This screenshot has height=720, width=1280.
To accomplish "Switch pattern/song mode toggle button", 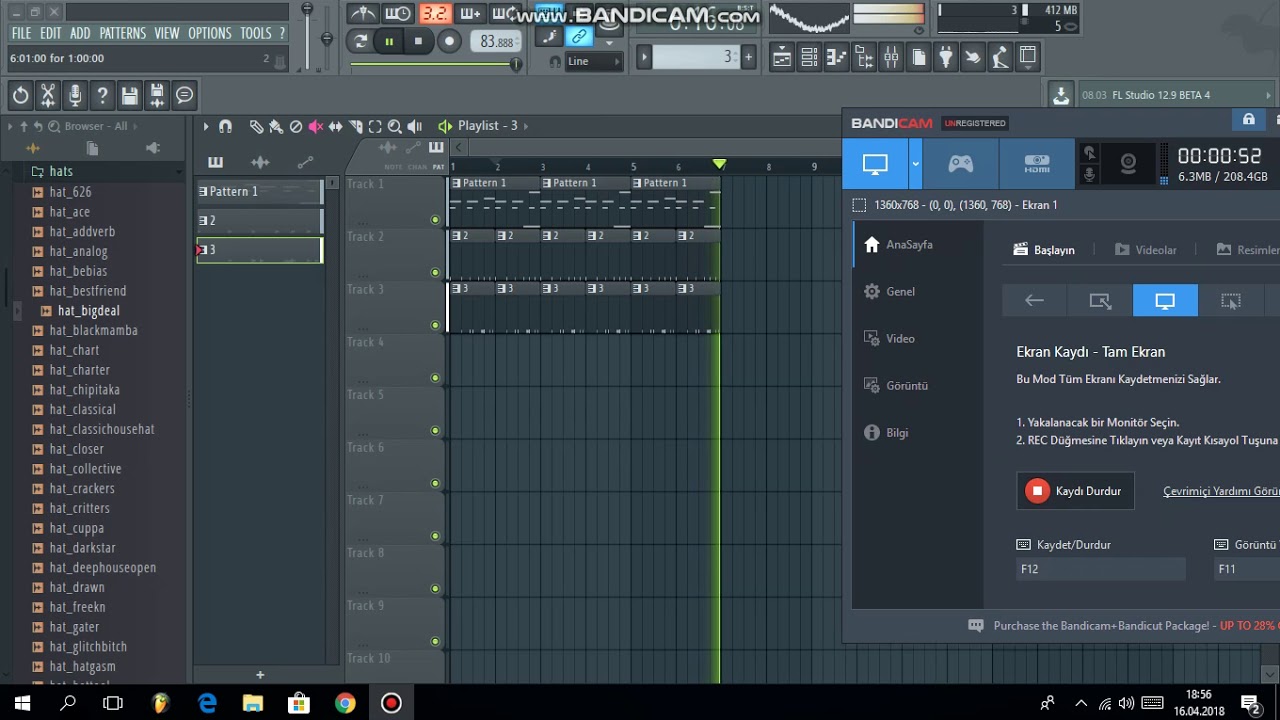I will [361, 41].
